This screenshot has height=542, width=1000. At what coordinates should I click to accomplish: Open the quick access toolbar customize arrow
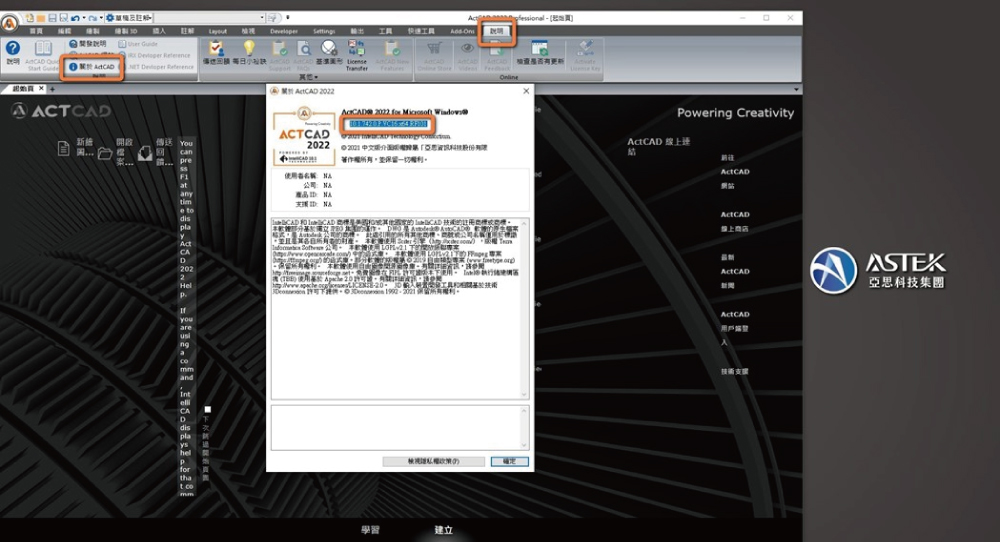pyautogui.click(x=288, y=18)
